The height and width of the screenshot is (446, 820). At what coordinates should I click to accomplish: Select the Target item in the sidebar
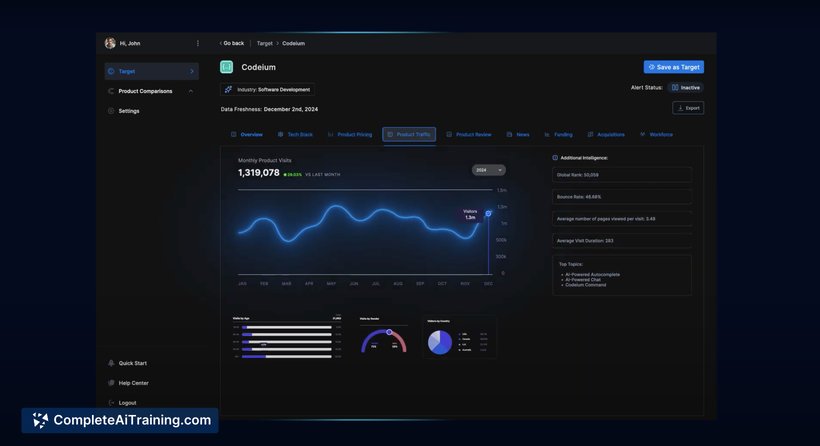[152, 71]
